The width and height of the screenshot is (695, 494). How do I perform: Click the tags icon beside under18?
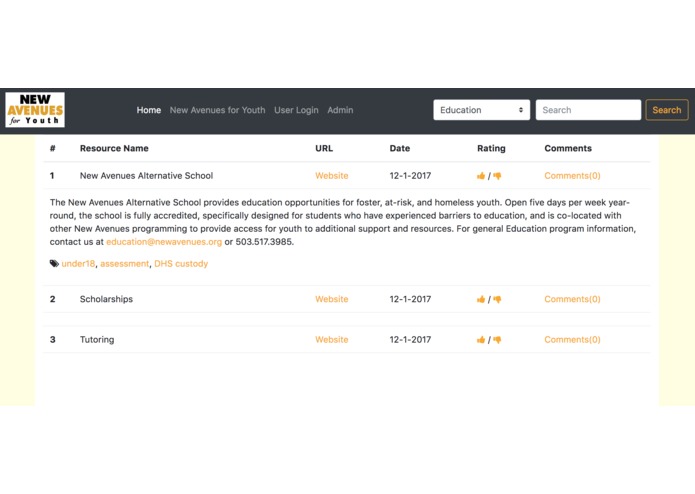[x=54, y=264]
